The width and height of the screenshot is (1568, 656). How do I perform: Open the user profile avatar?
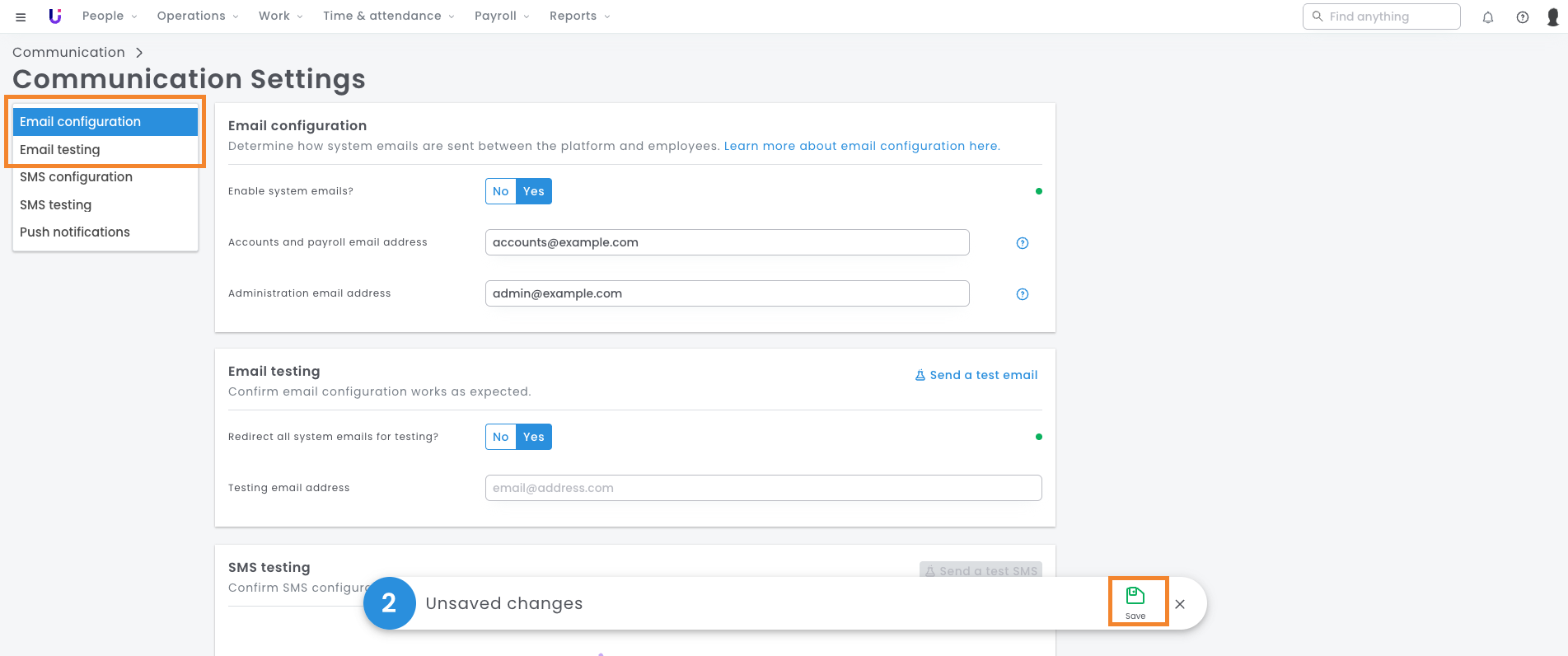click(1553, 17)
